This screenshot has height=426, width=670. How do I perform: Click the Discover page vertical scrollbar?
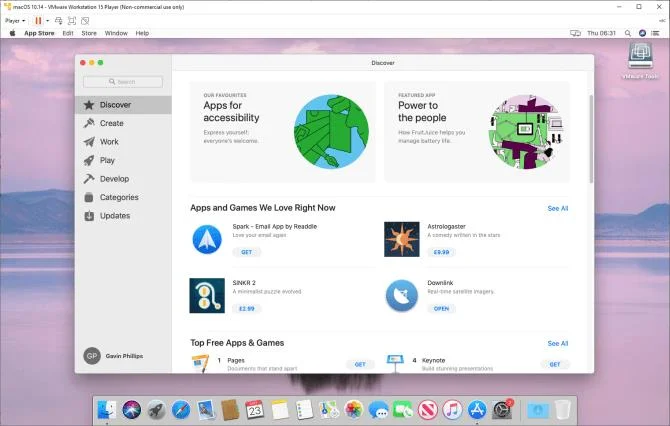tap(591, 139)
